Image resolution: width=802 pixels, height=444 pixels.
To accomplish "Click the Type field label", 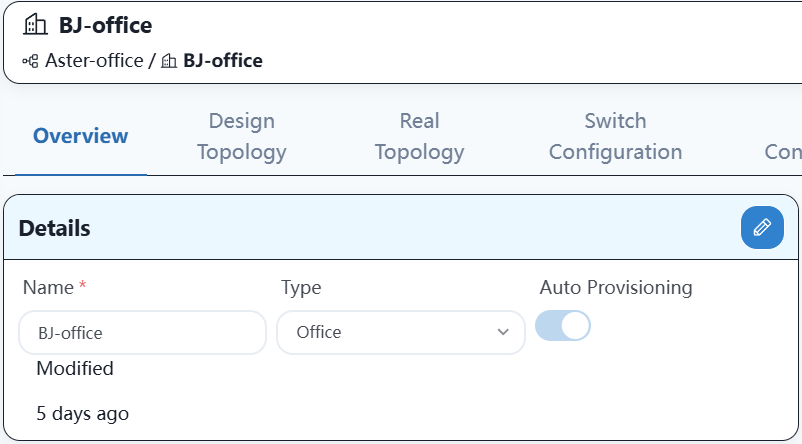I will [301, 287].
